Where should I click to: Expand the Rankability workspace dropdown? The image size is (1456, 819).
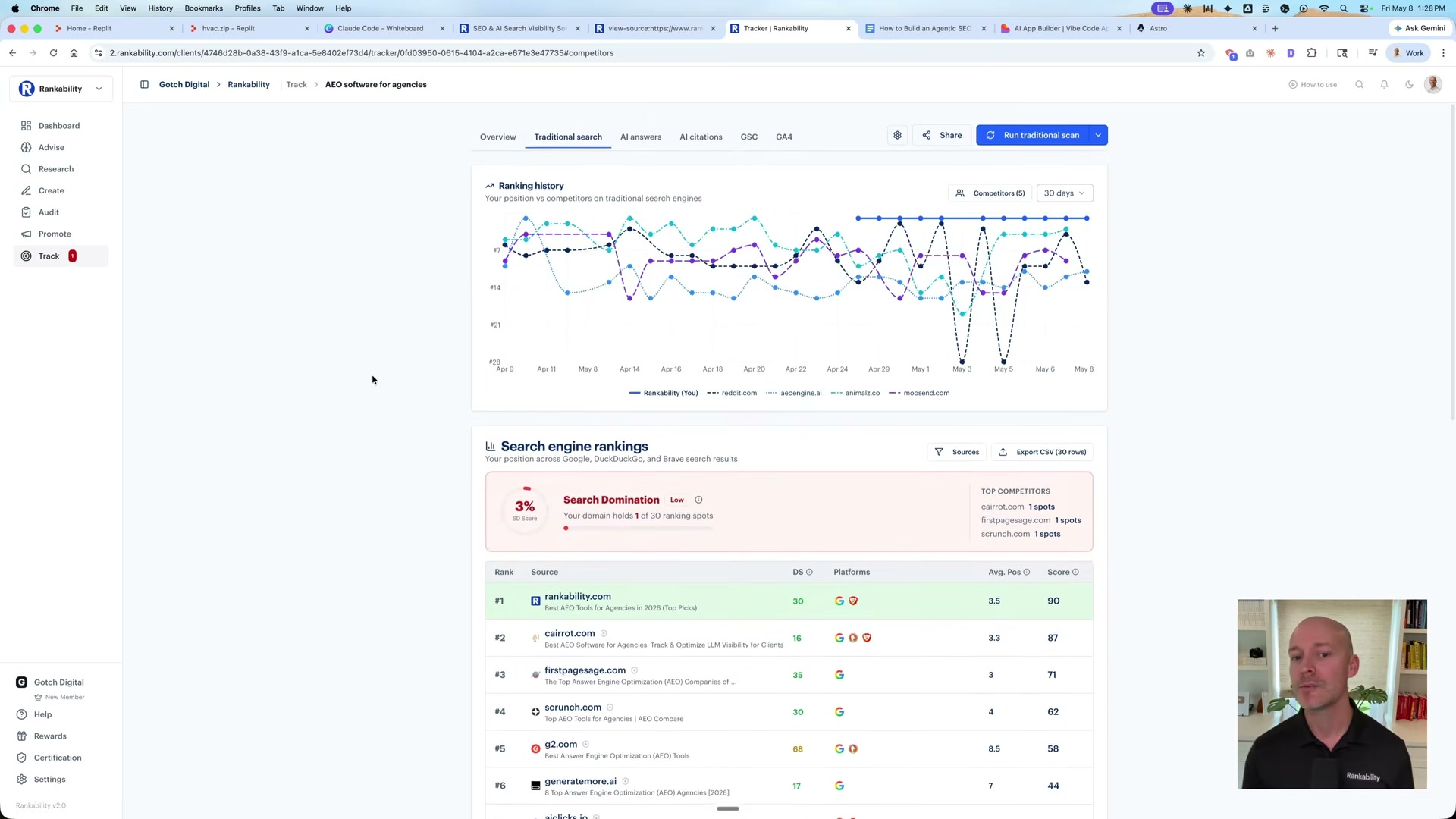[x=61, y=89]
